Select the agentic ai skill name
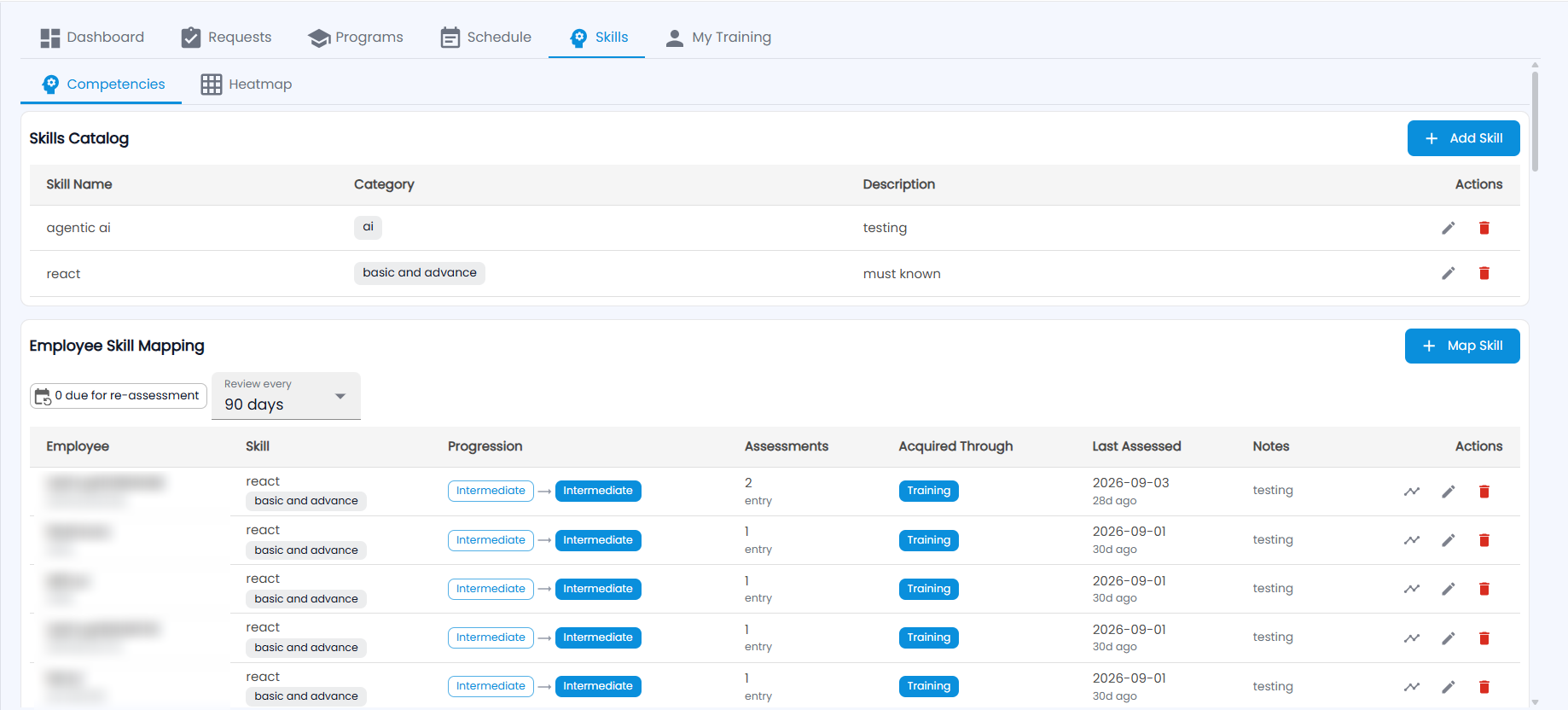This screenshot has width=1568, height=710. tap(78, 228)
